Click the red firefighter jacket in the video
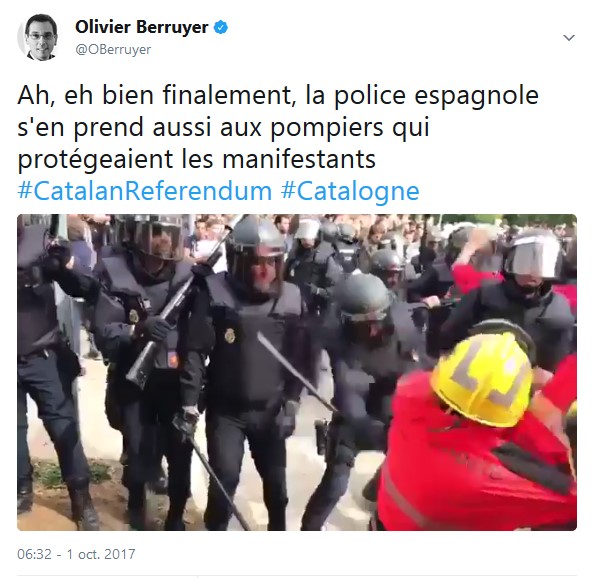Screen dimensions: 594x578 pyautogui.click(x=477, y=468)
